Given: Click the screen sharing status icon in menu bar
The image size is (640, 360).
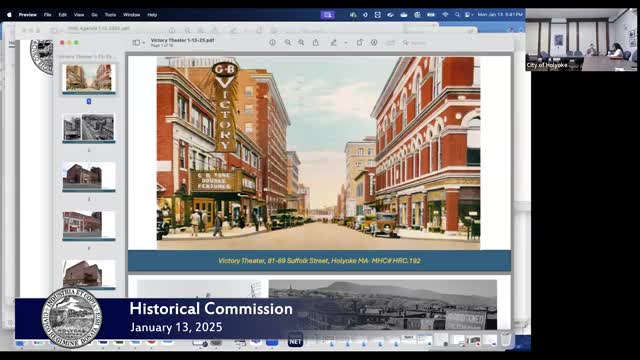Looking at the screenshot, I should pos(327,15).
